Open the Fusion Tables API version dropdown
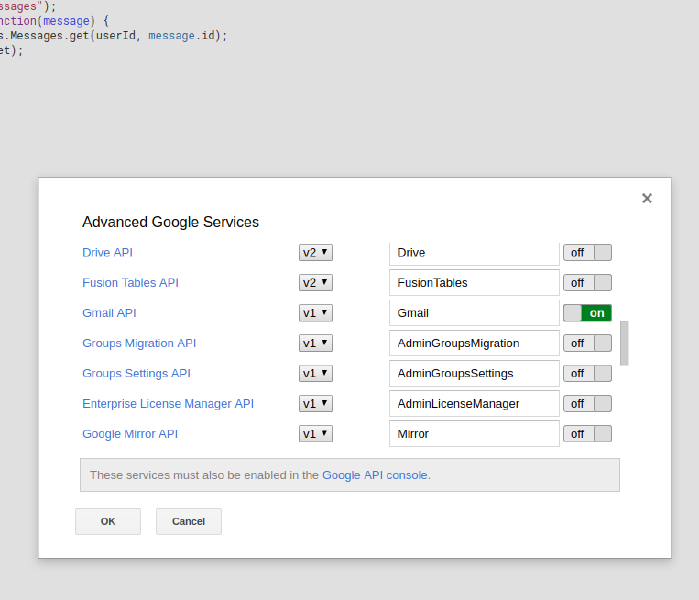Screen dimensions: 699x600 coord(316,283)
